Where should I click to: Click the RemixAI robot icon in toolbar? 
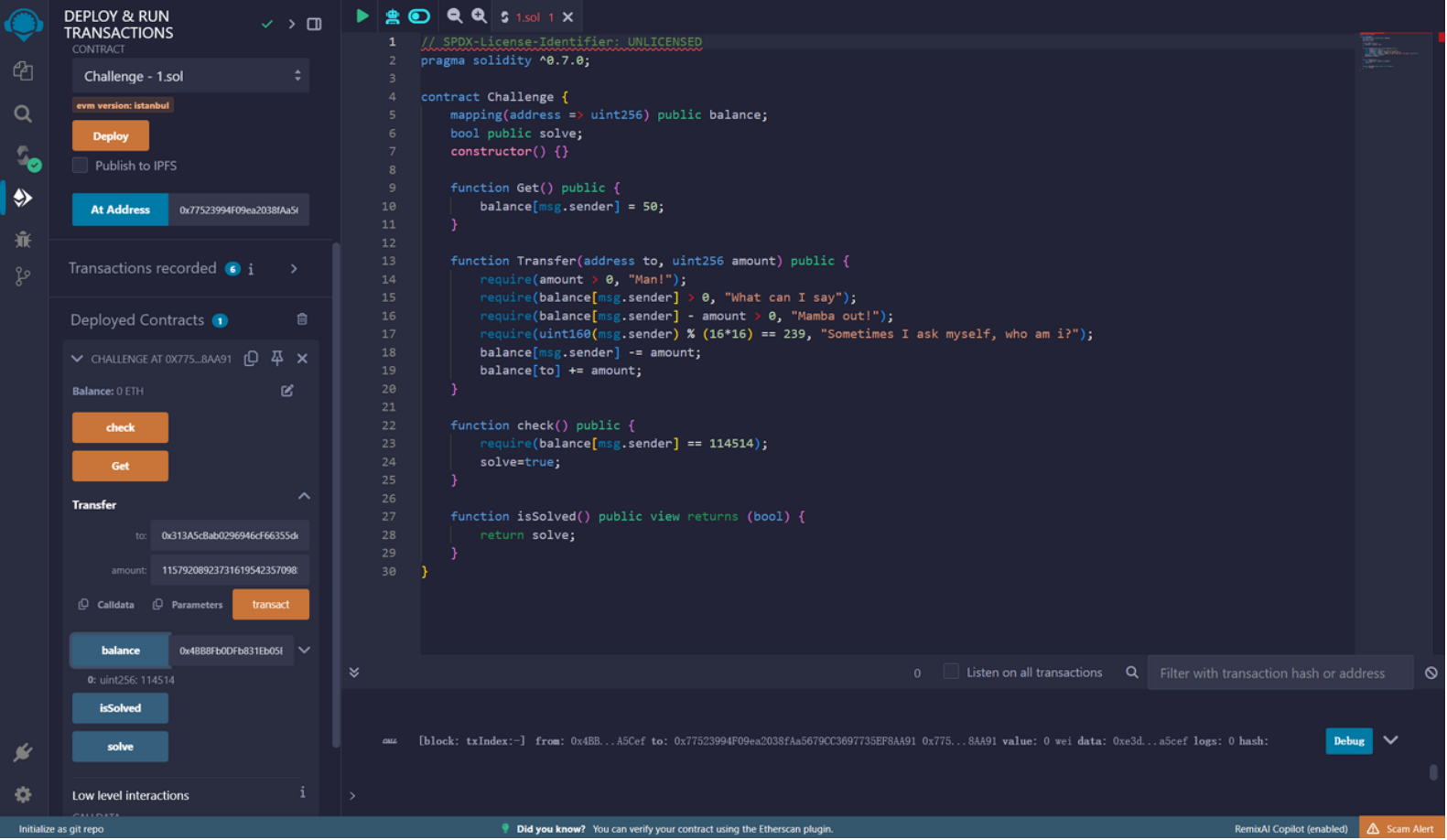(392, 16)
